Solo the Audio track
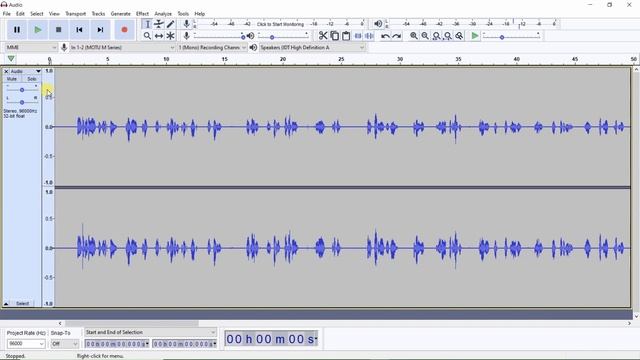 pos(31,79)
